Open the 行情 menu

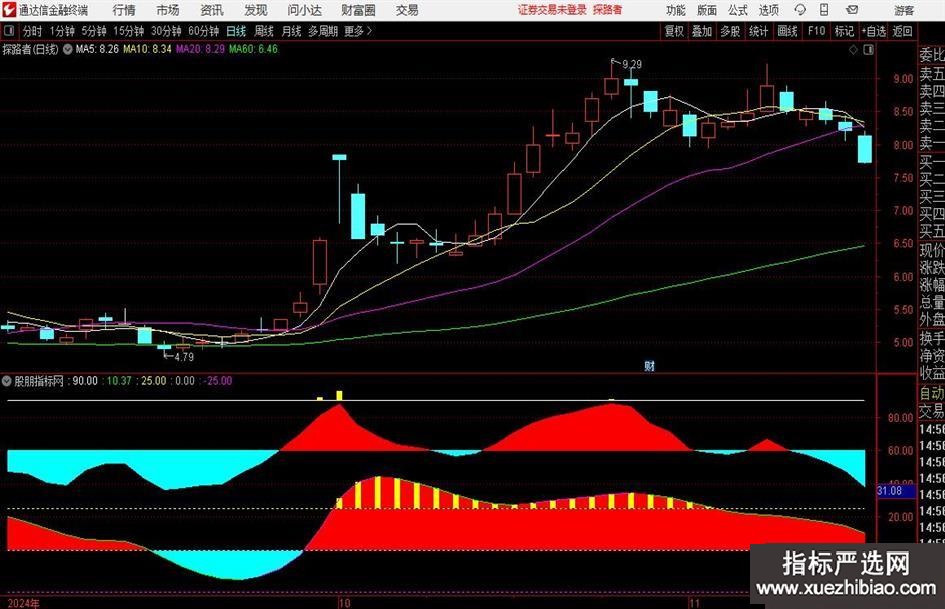(124, 10)
